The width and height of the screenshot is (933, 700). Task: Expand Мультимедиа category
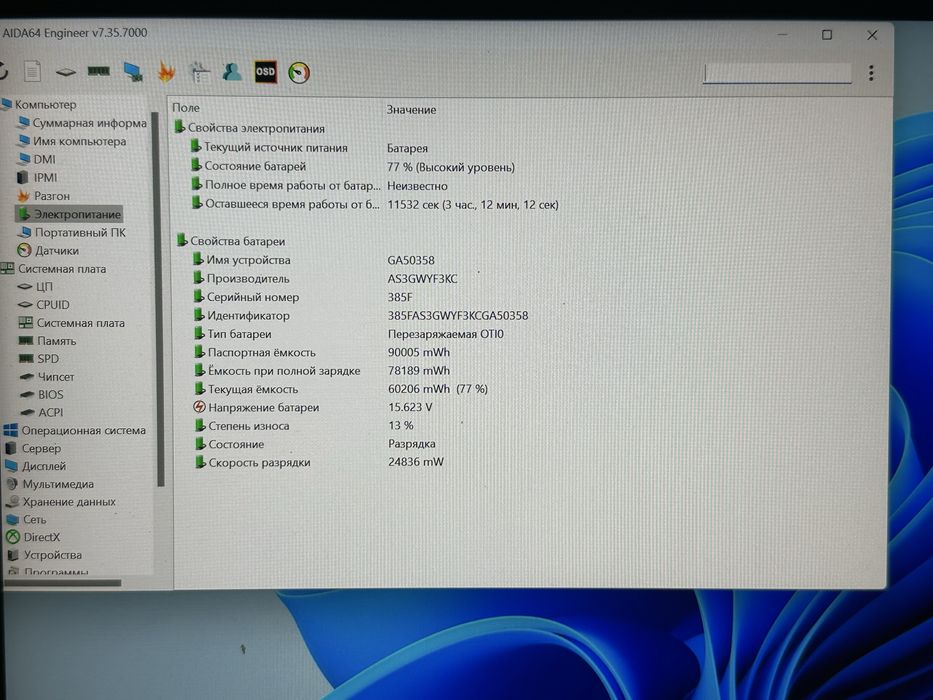click(x=50, y=484)
